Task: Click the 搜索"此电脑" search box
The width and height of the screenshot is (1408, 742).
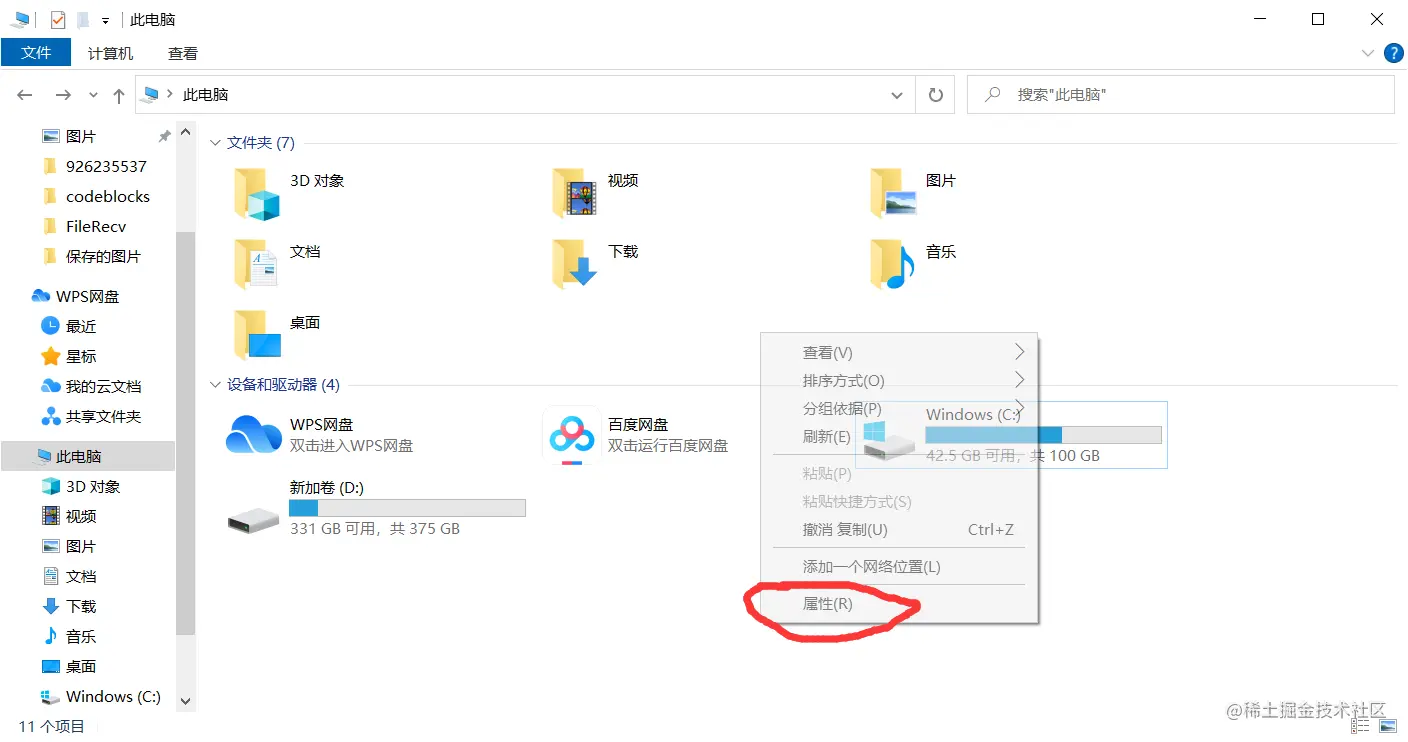Action: (x=1181, y=95)
